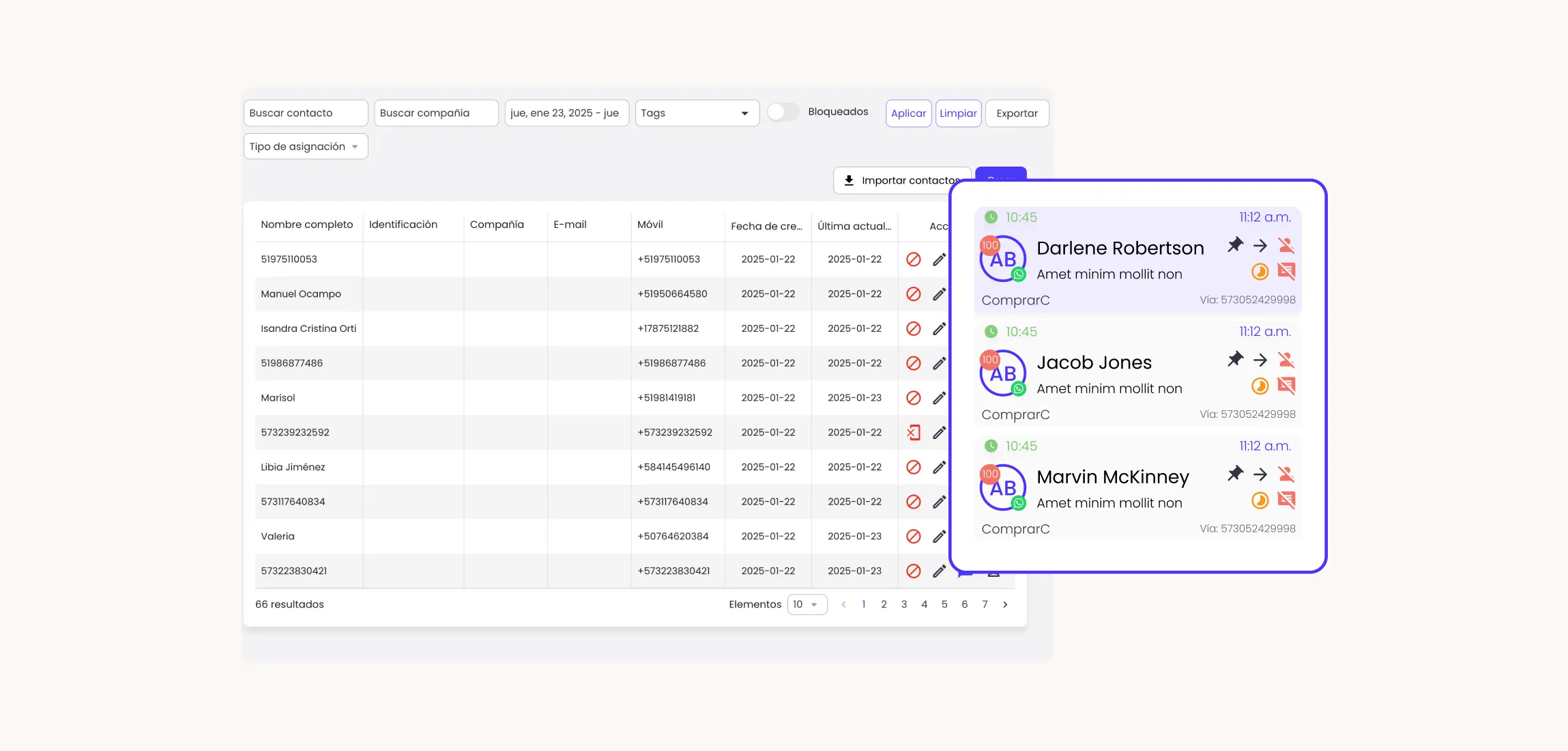1568x751 pixels.
Task: Go to page 6
Action: click(965, 604)
